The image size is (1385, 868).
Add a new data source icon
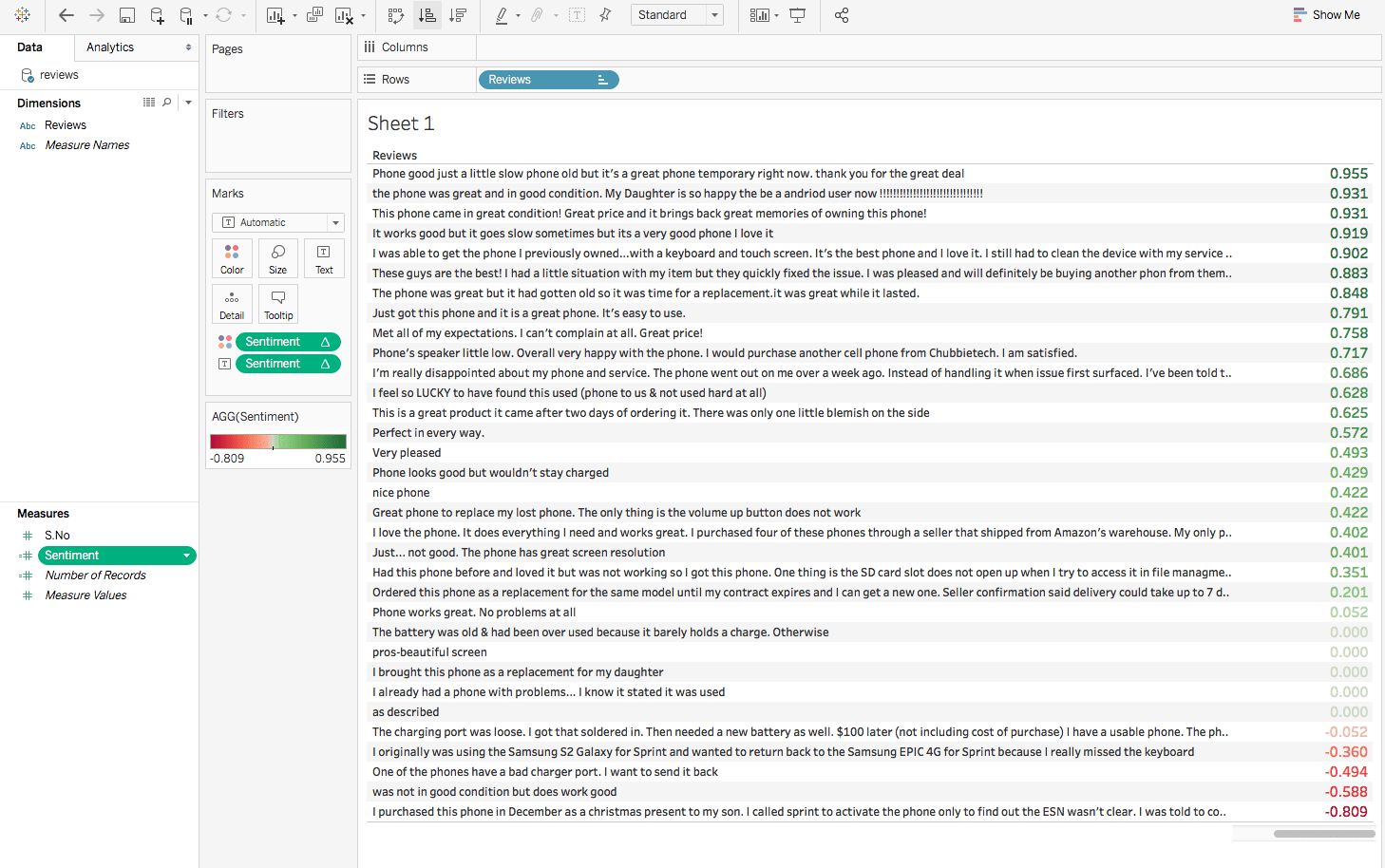pos(158,15)
